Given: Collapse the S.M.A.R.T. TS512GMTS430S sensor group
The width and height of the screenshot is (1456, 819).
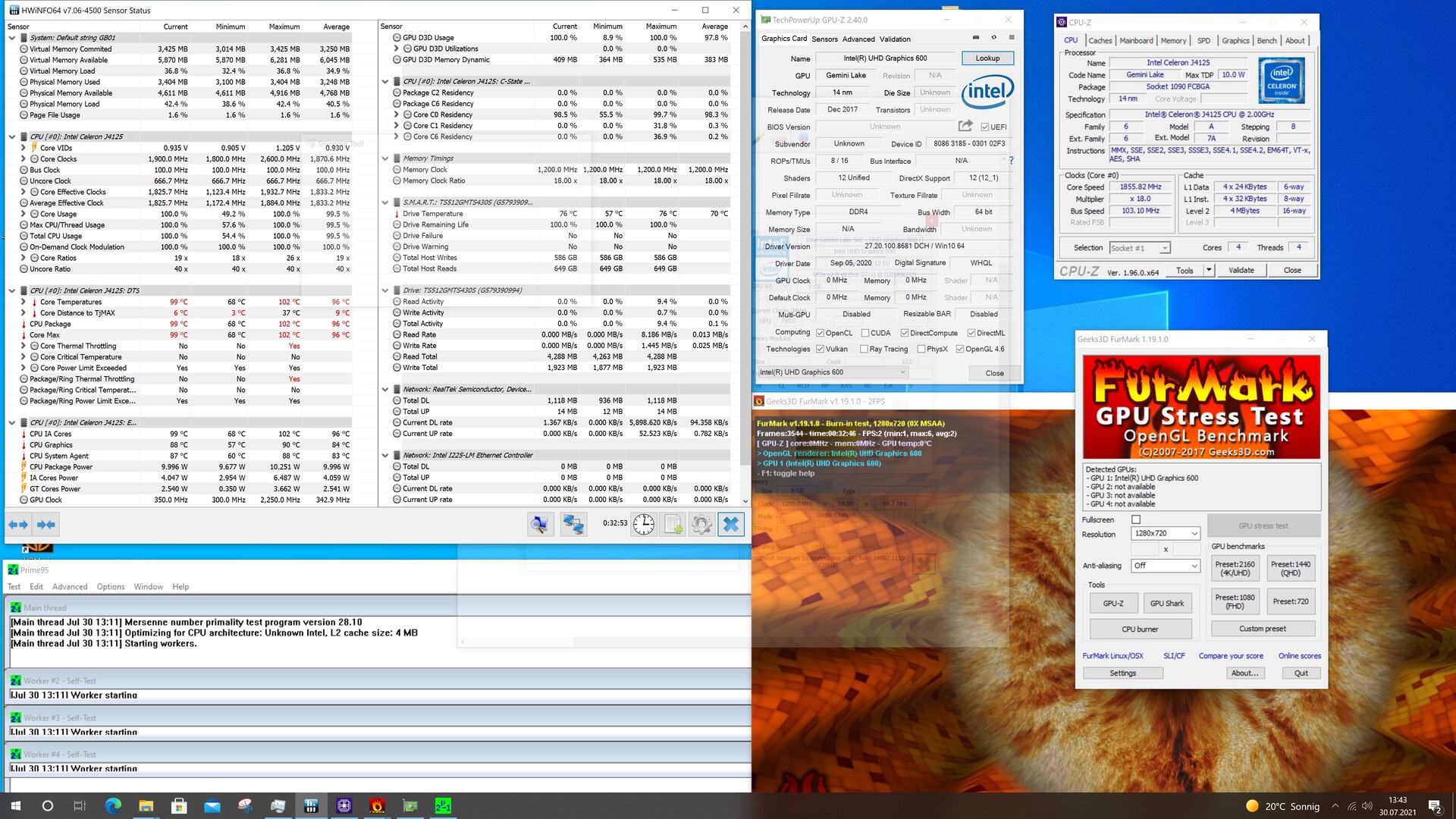Looking at the screenshot, I should 385,202.
